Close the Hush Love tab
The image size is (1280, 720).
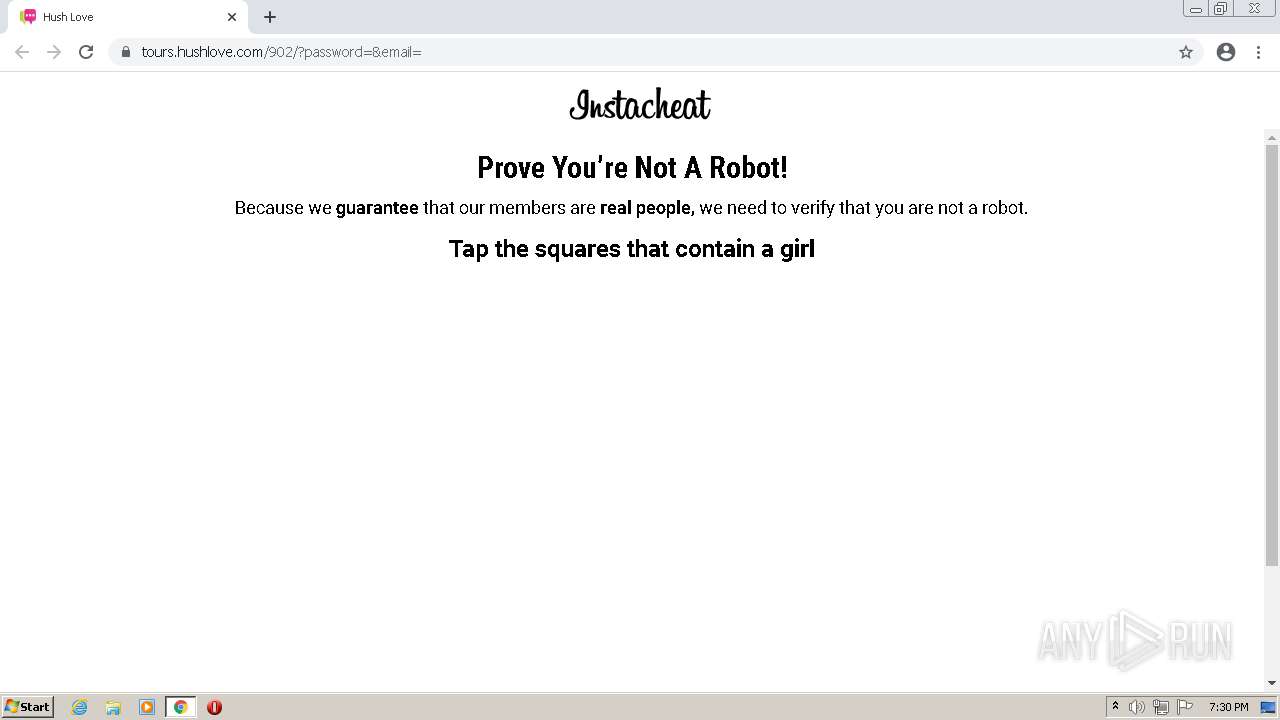[232, 17]
